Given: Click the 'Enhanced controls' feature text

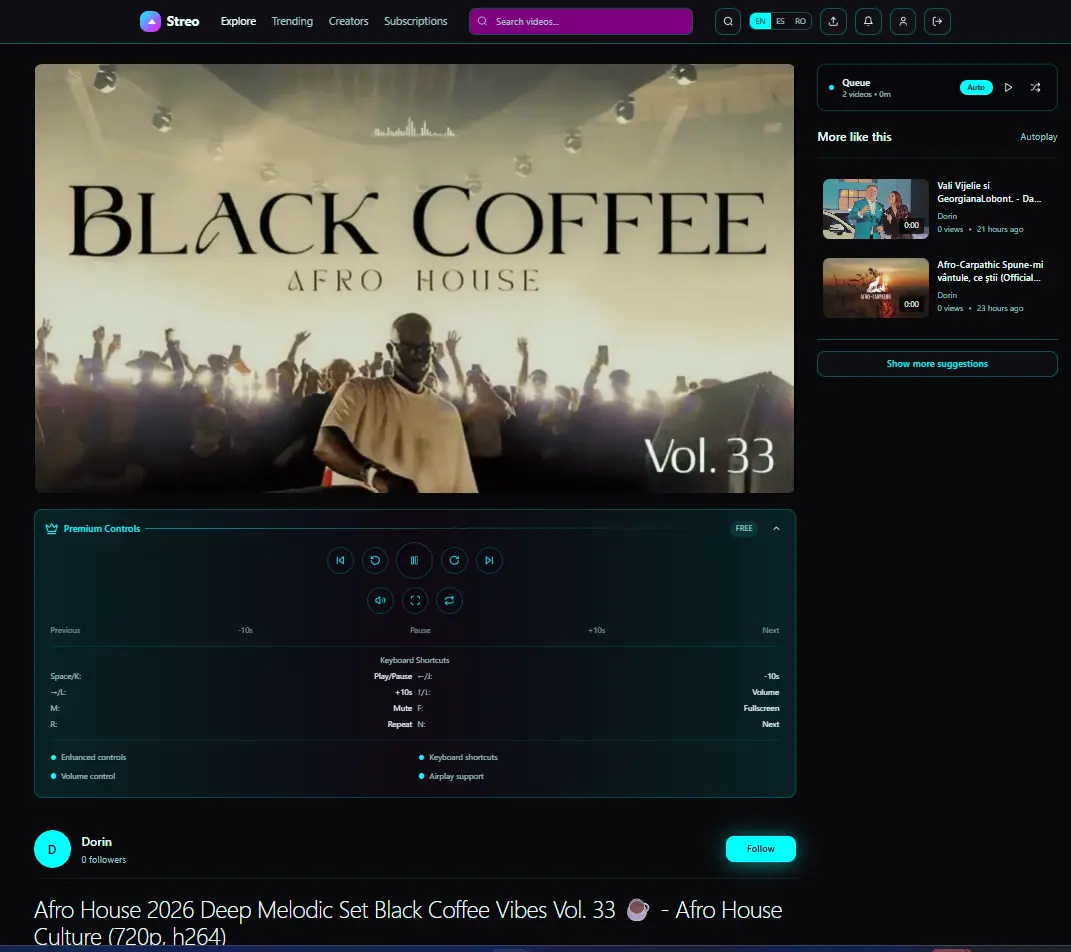Looking at the screenshot, I should click(94, 757).
